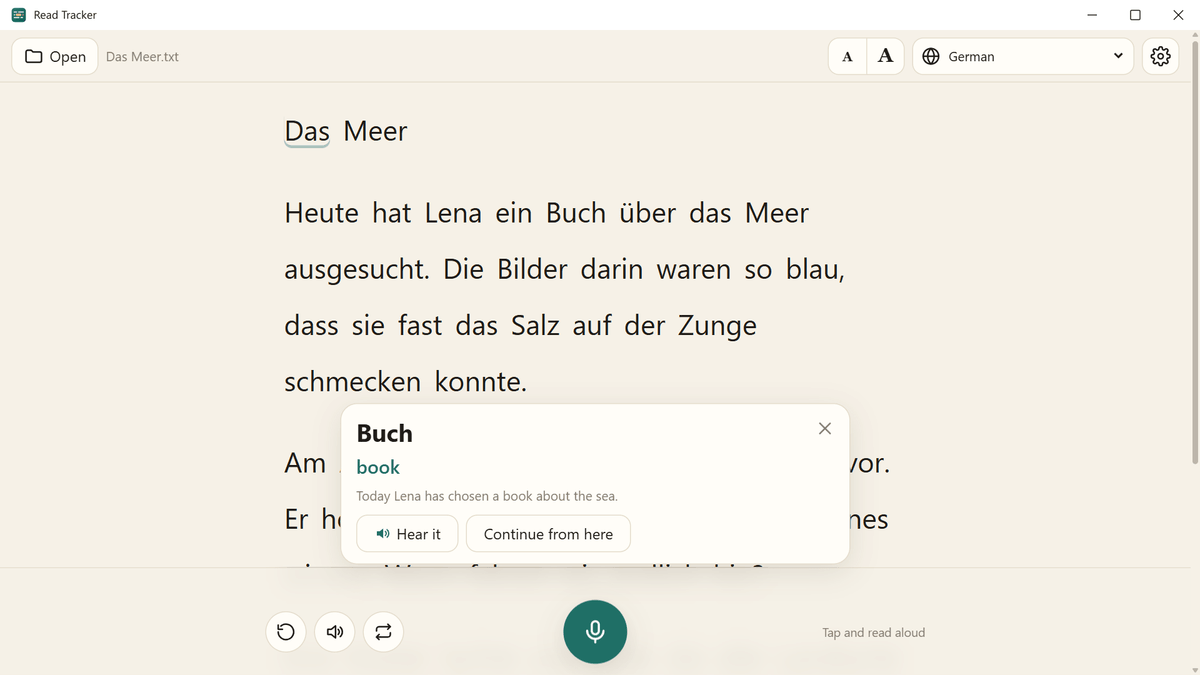This screenshot has height=675, width=1200.
Task: Click the word "waren"
Action: click(694, 270)
